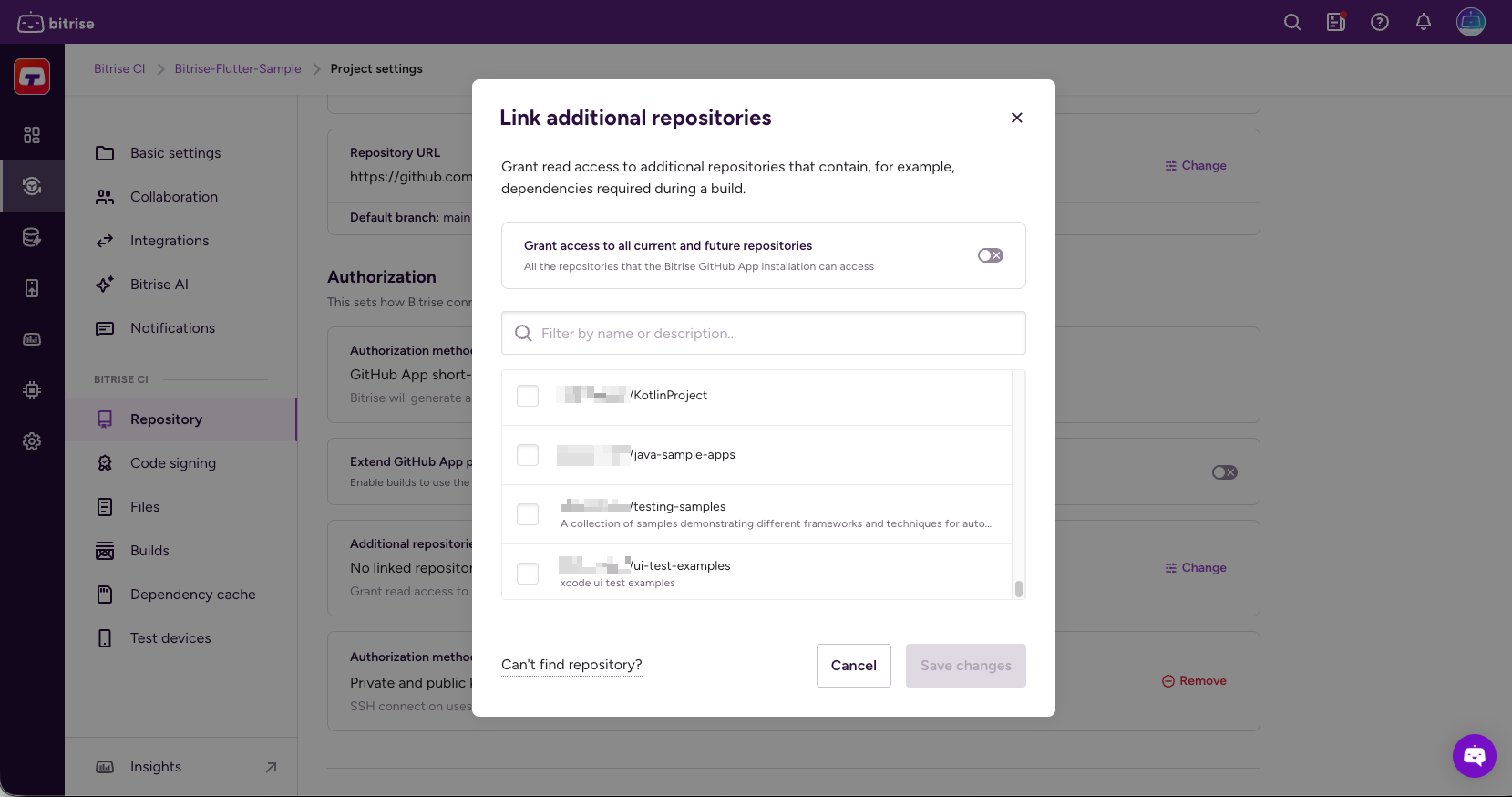Click Change in the Additional repositories card

pyautogui.click(x=1196, y=568)
